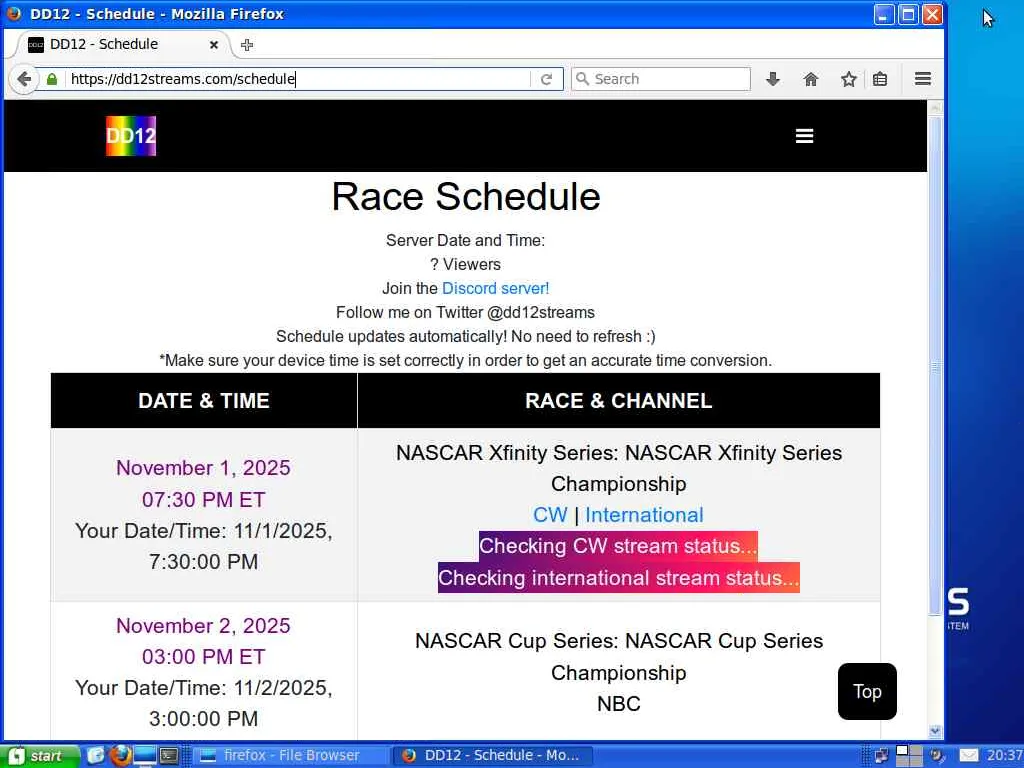Image resolution: width=1024 pixels, height=768 pixels.
Task: Close the Firefox window
Action: [x=932, y=14]
